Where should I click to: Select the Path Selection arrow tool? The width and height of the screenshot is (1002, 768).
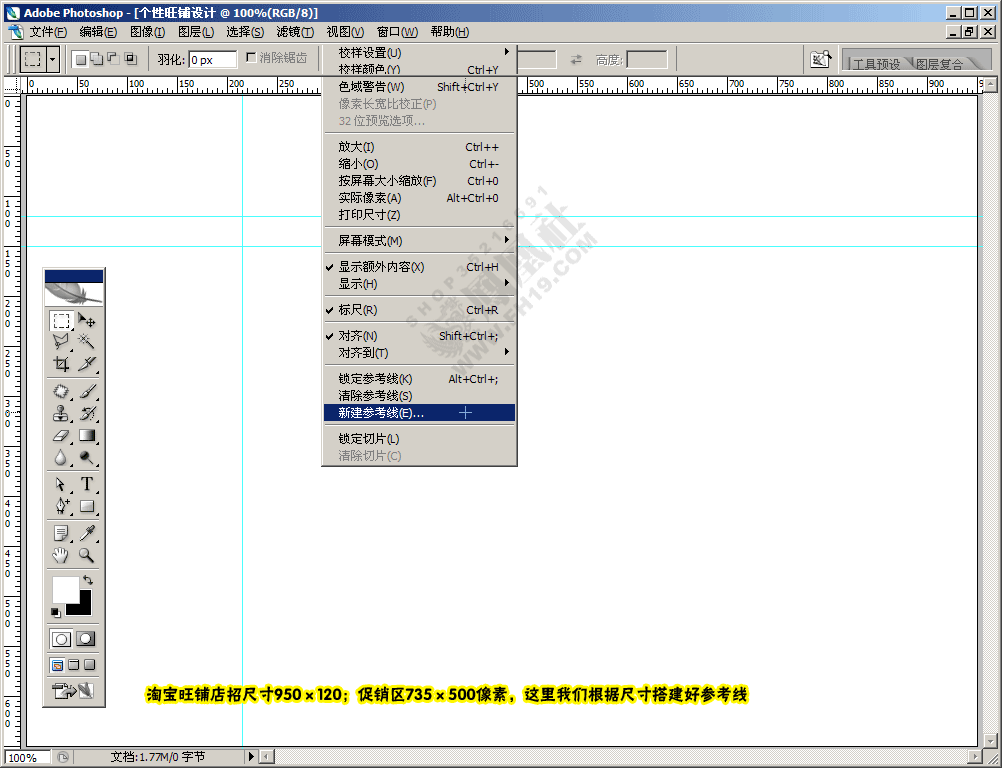point(61,484)
